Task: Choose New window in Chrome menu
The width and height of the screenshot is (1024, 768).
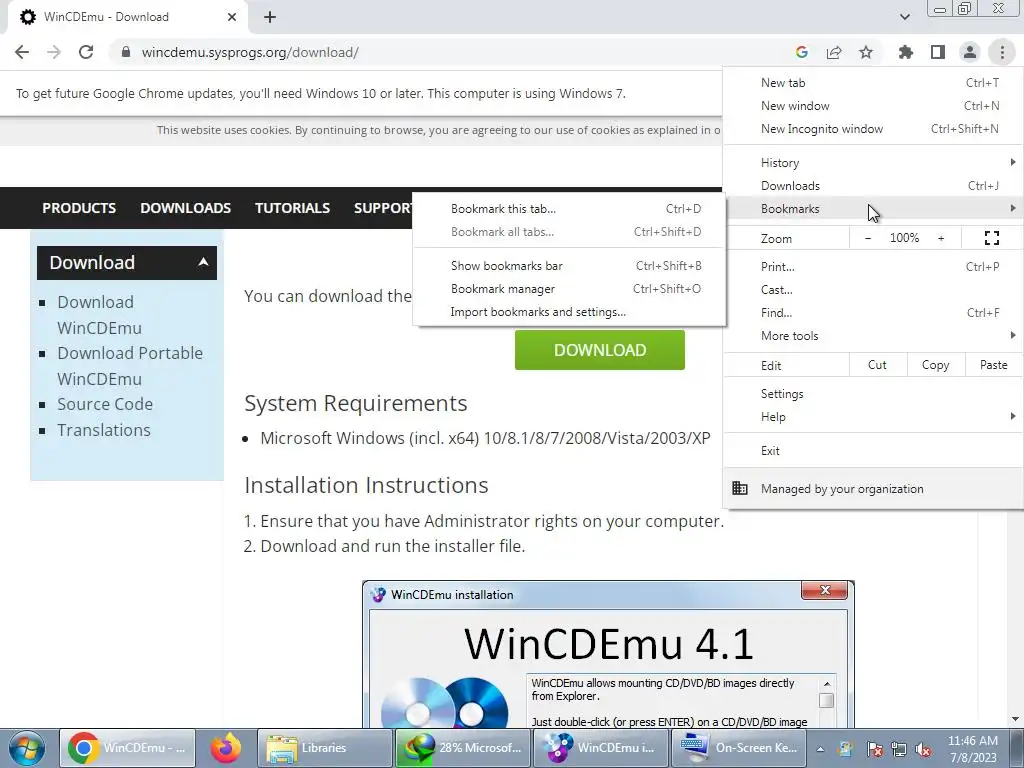Action: [873, 106]
